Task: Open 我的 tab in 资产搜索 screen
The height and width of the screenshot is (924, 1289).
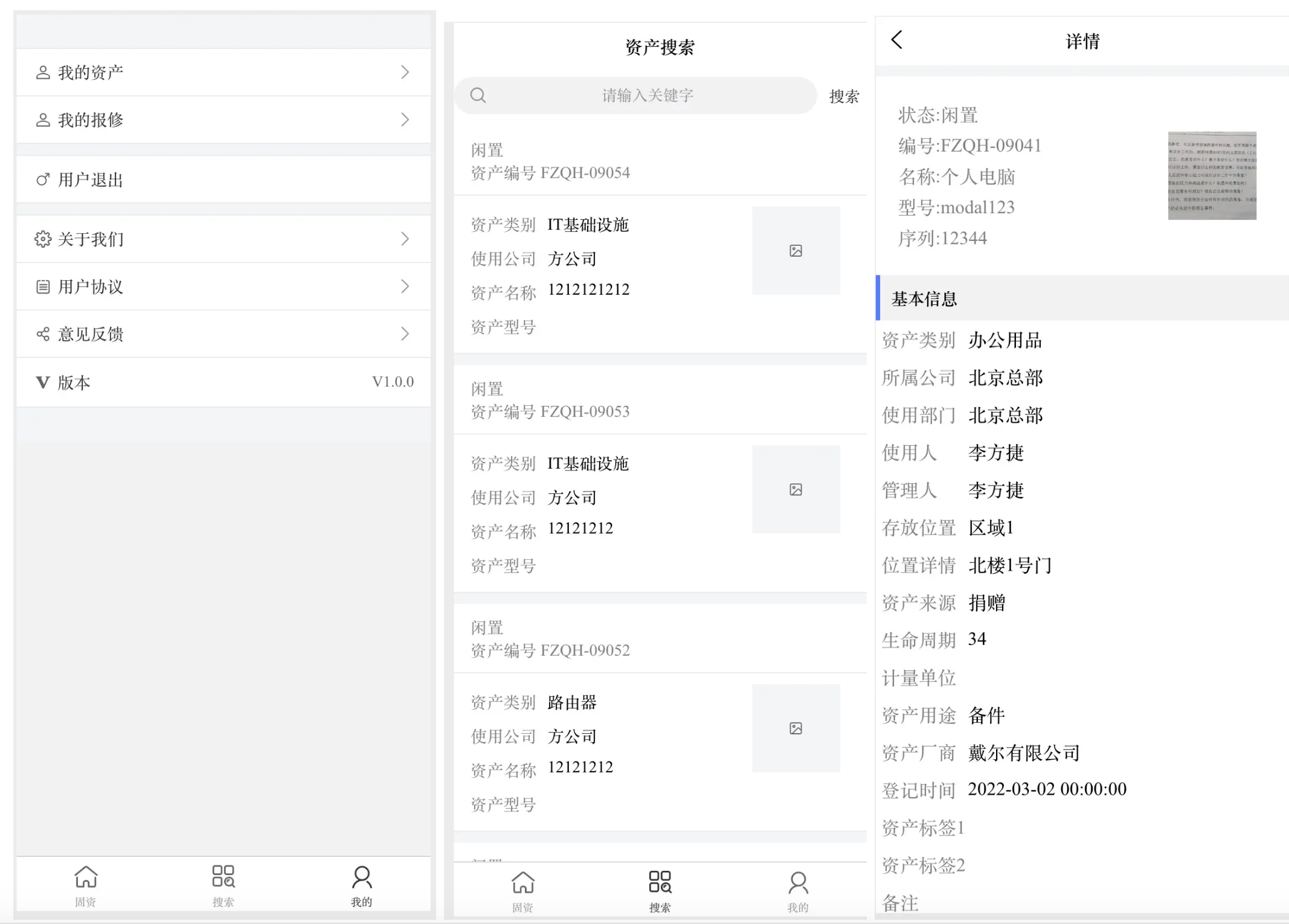Action: [798, 891]
